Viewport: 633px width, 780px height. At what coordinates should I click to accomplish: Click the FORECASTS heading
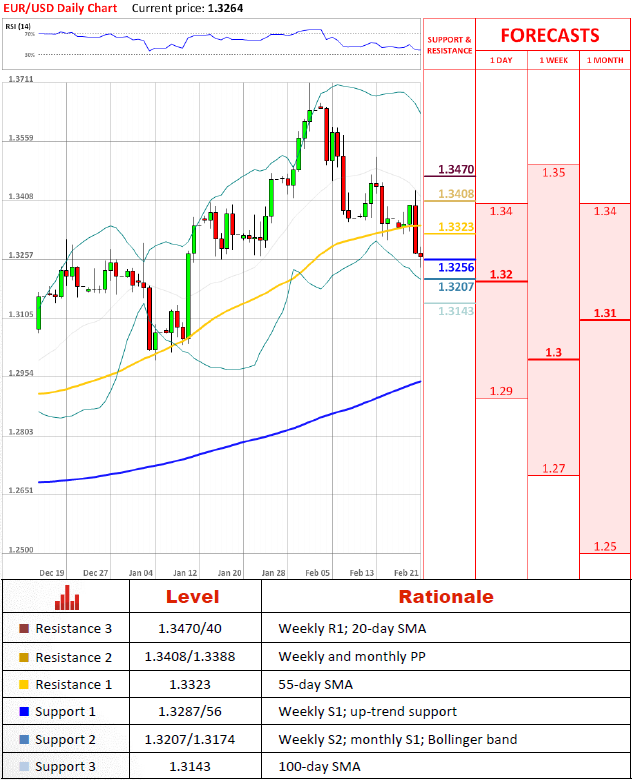(550, 35)
